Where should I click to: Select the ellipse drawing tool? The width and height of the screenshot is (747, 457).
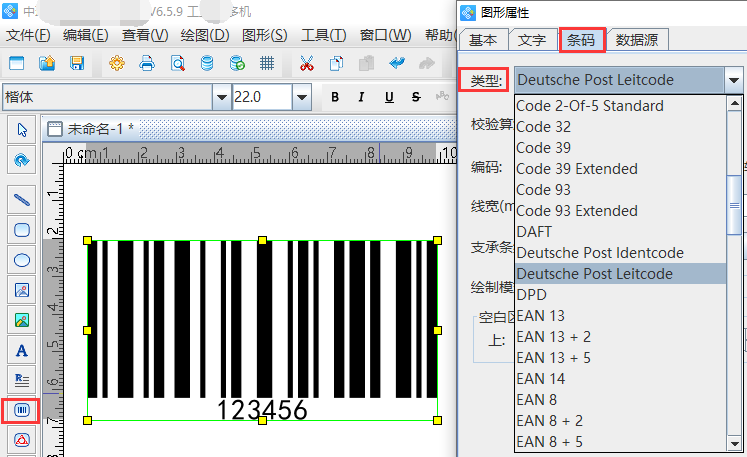pos(22,260)
